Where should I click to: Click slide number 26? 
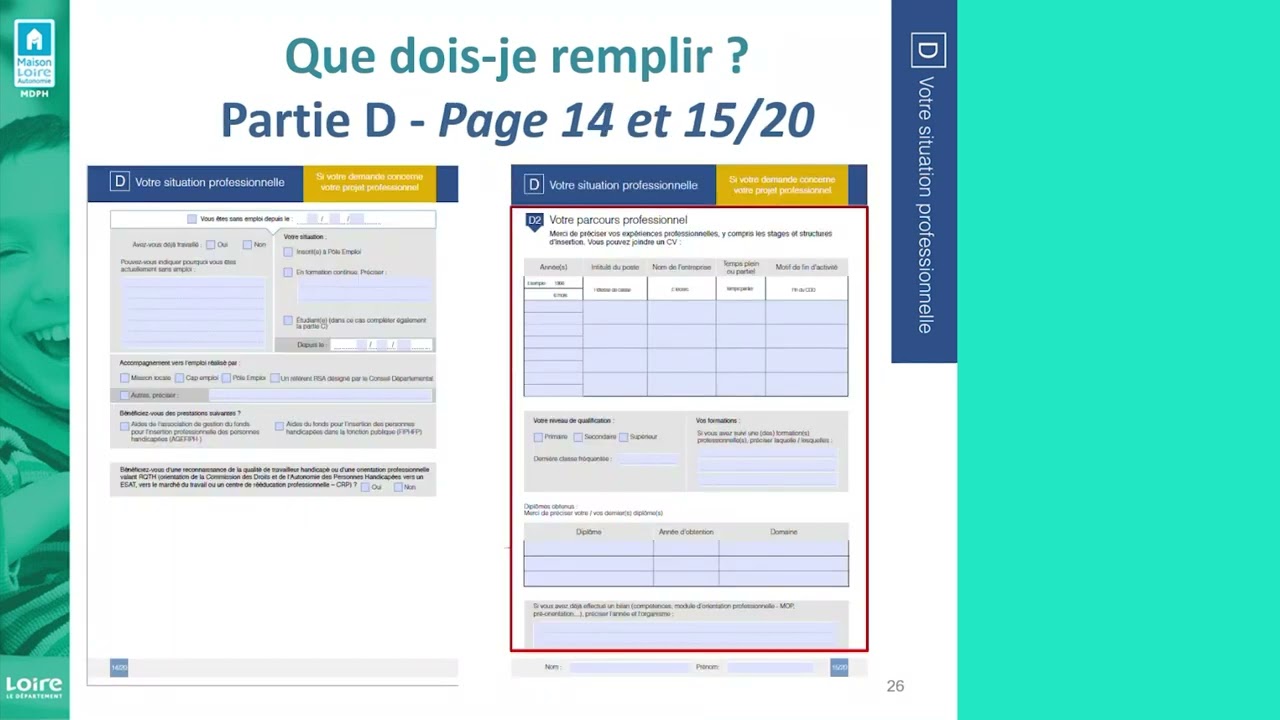(895, 686)
